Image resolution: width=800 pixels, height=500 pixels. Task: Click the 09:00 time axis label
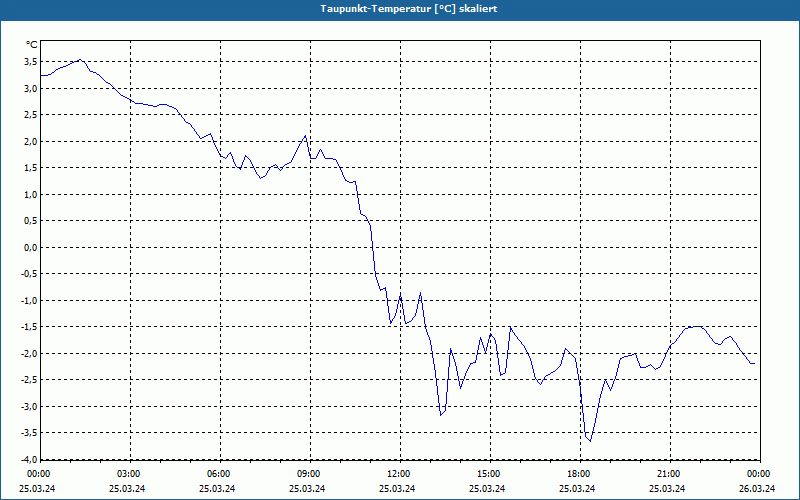pos(309,474)
